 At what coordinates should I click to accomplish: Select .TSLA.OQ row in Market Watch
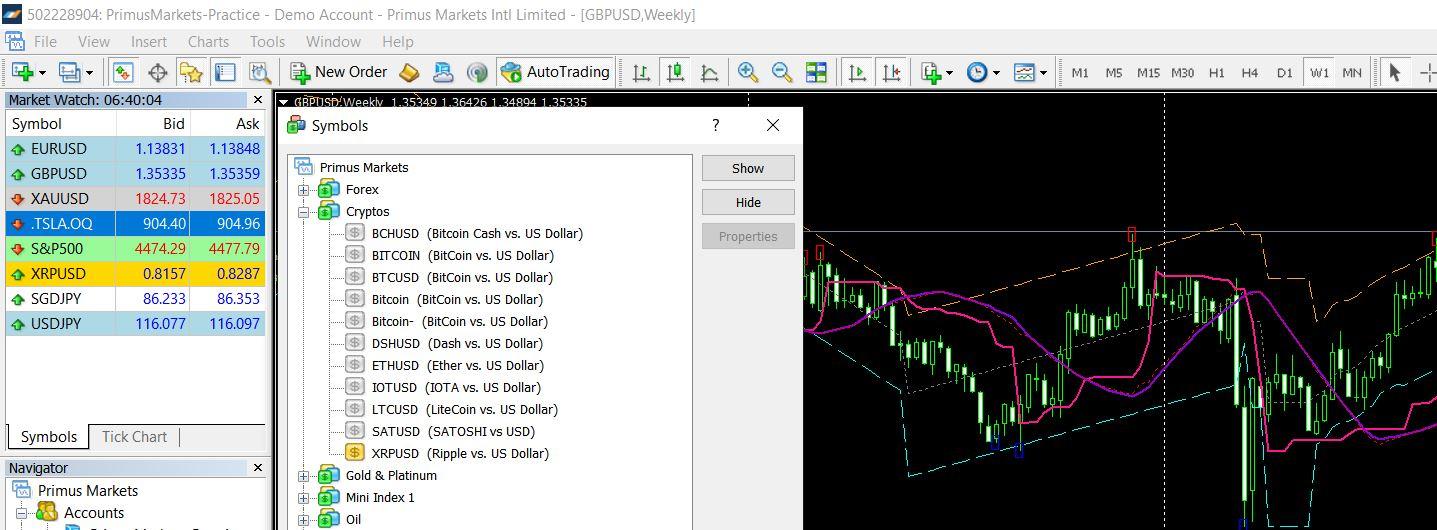tap(135, 223)
